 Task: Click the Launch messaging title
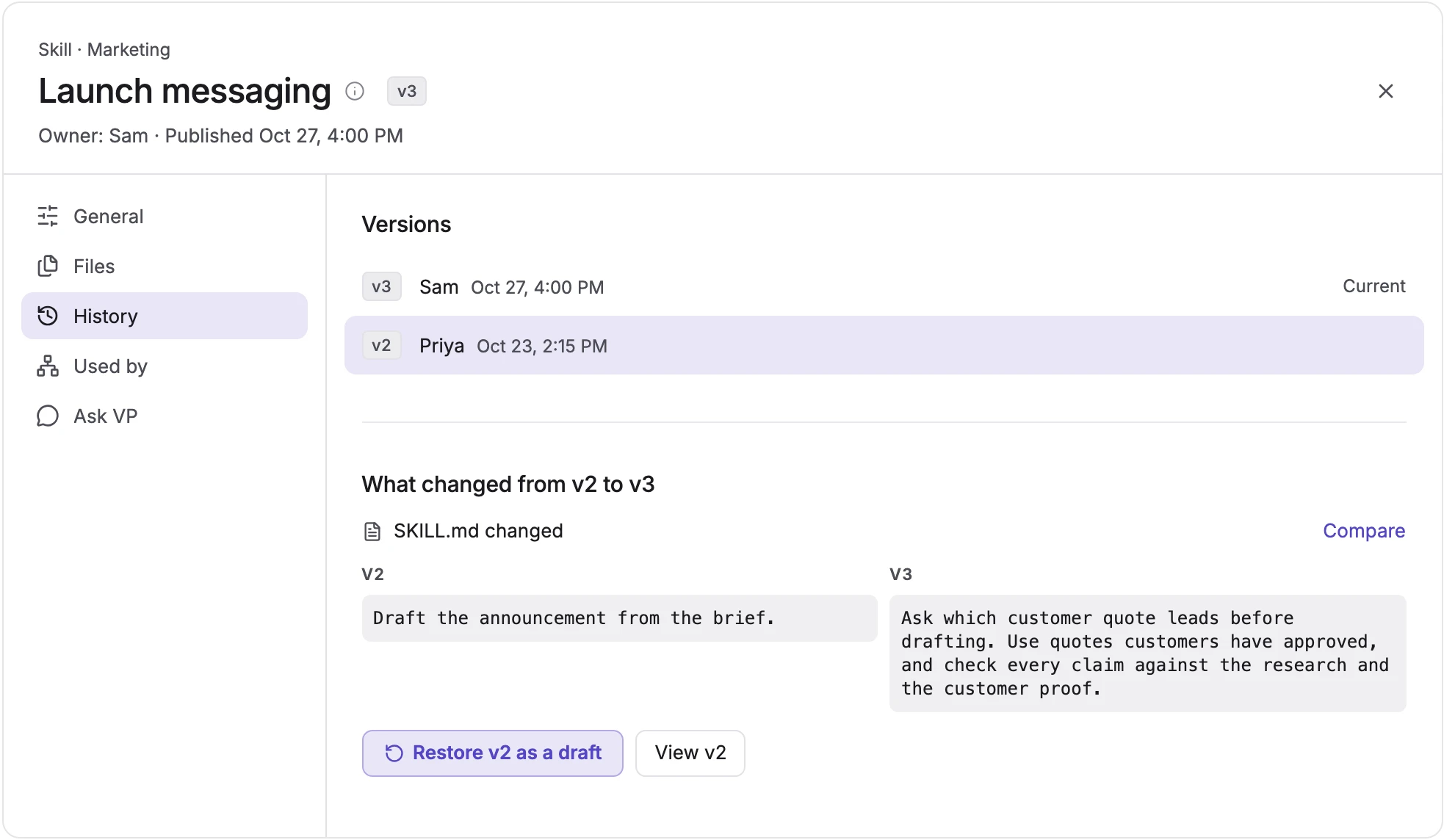coord(184,91)
